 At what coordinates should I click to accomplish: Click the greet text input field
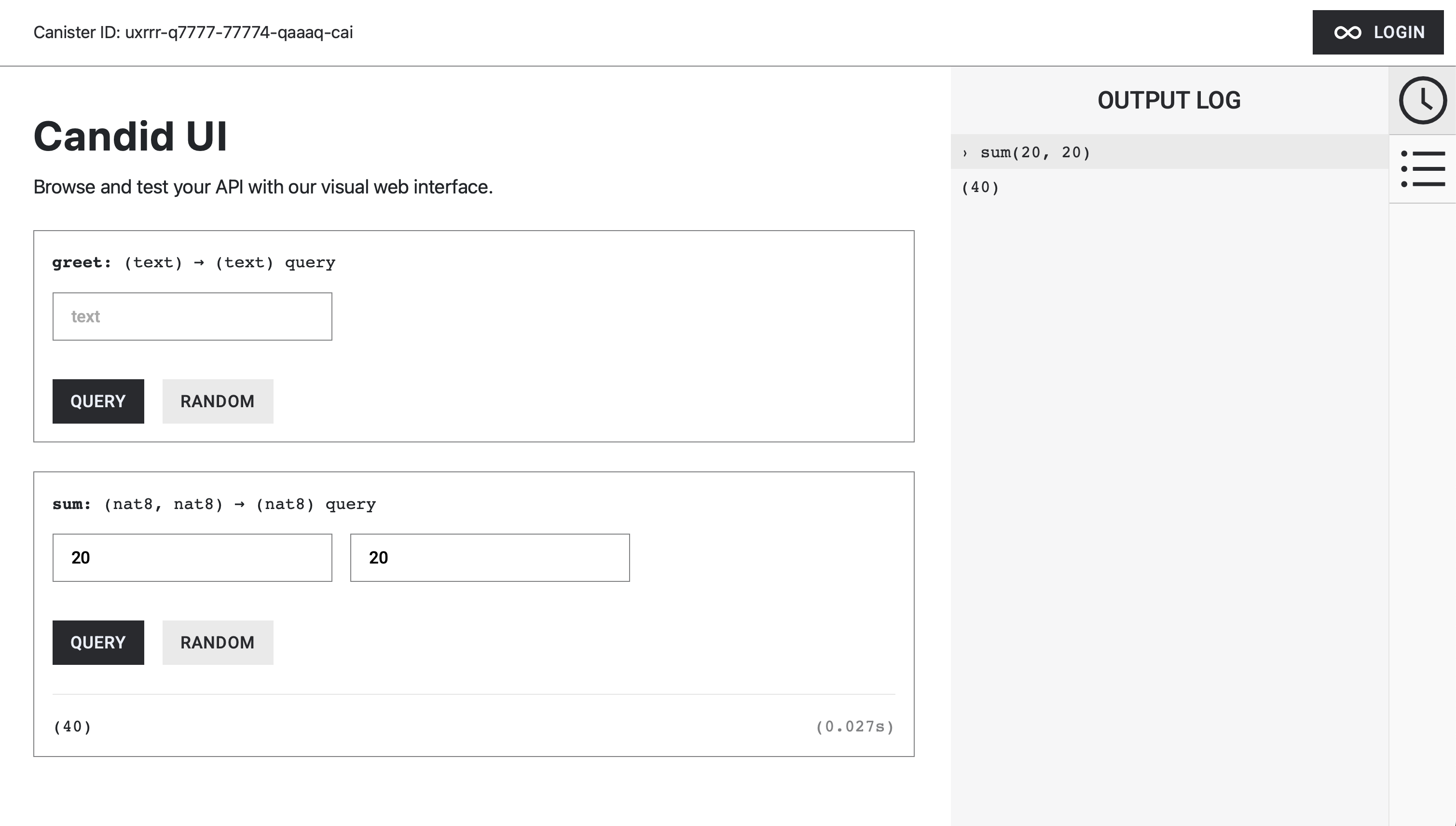click(192, 317)
